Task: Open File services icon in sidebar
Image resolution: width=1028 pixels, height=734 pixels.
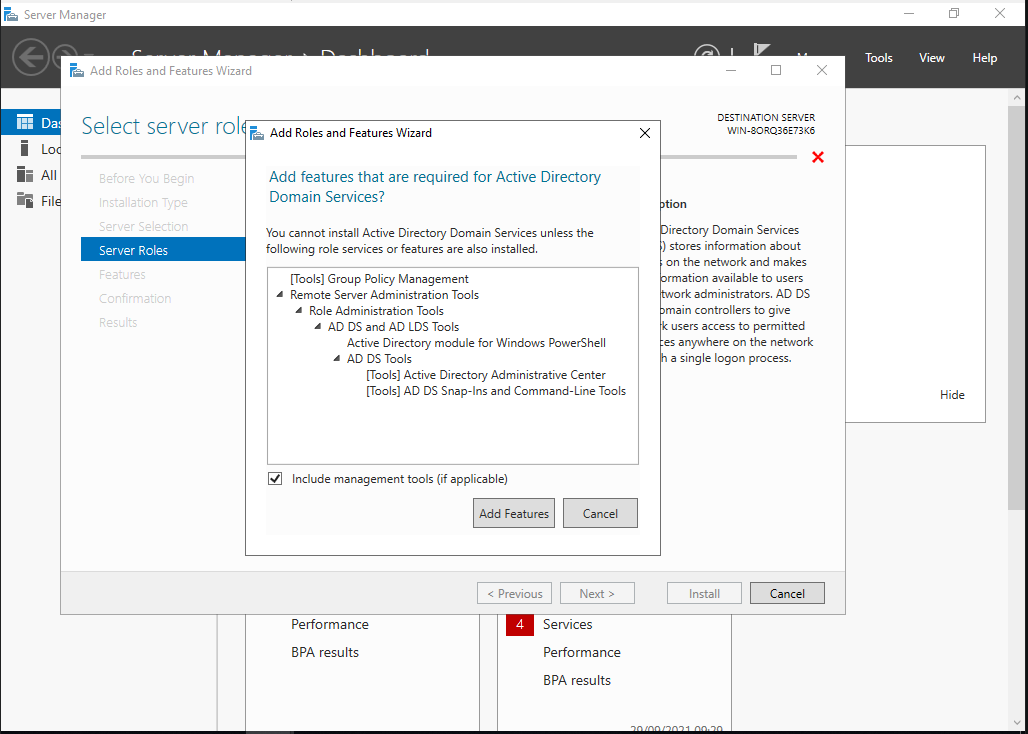Action: 25,200
